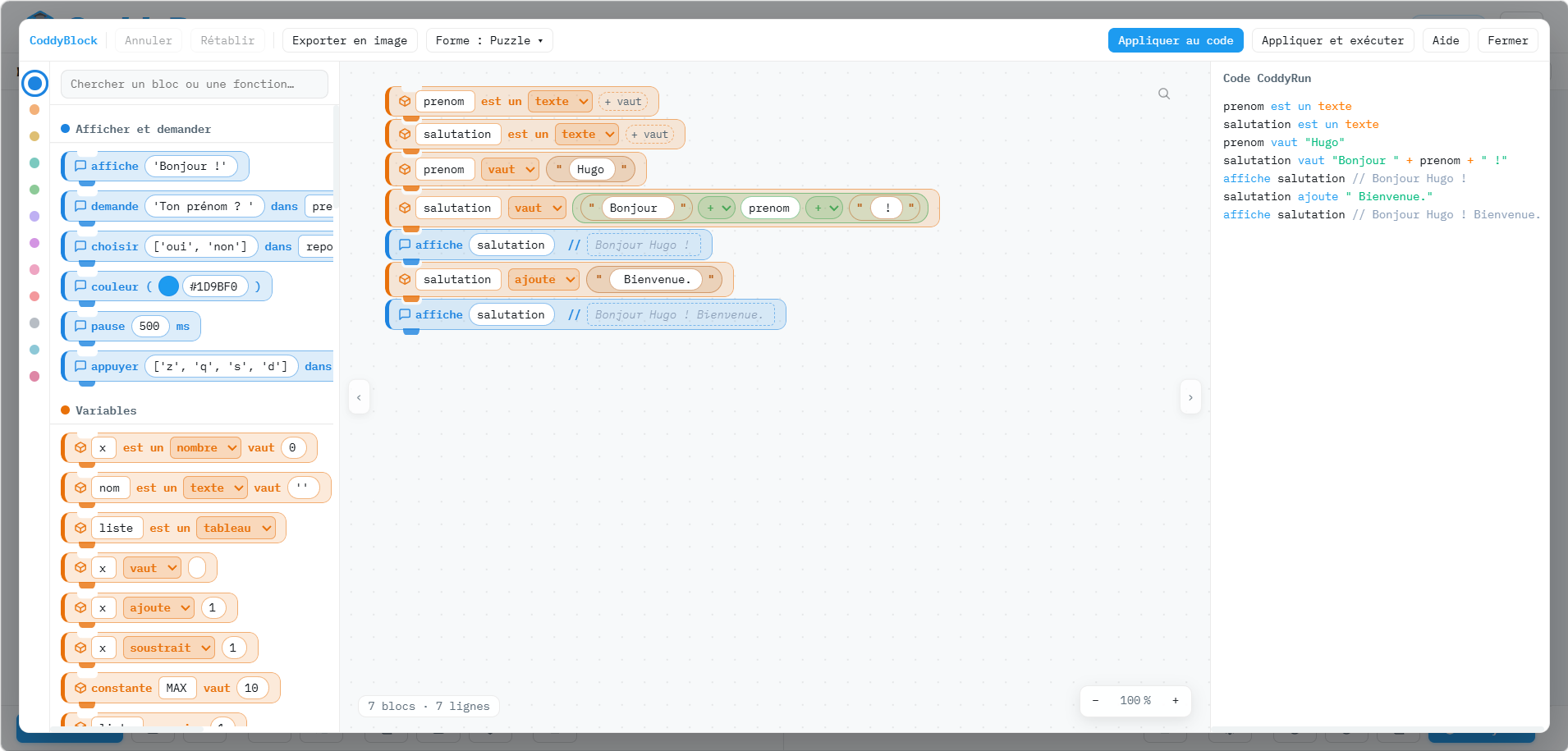Click blue color swatch in couleur block

coord(168,286)
